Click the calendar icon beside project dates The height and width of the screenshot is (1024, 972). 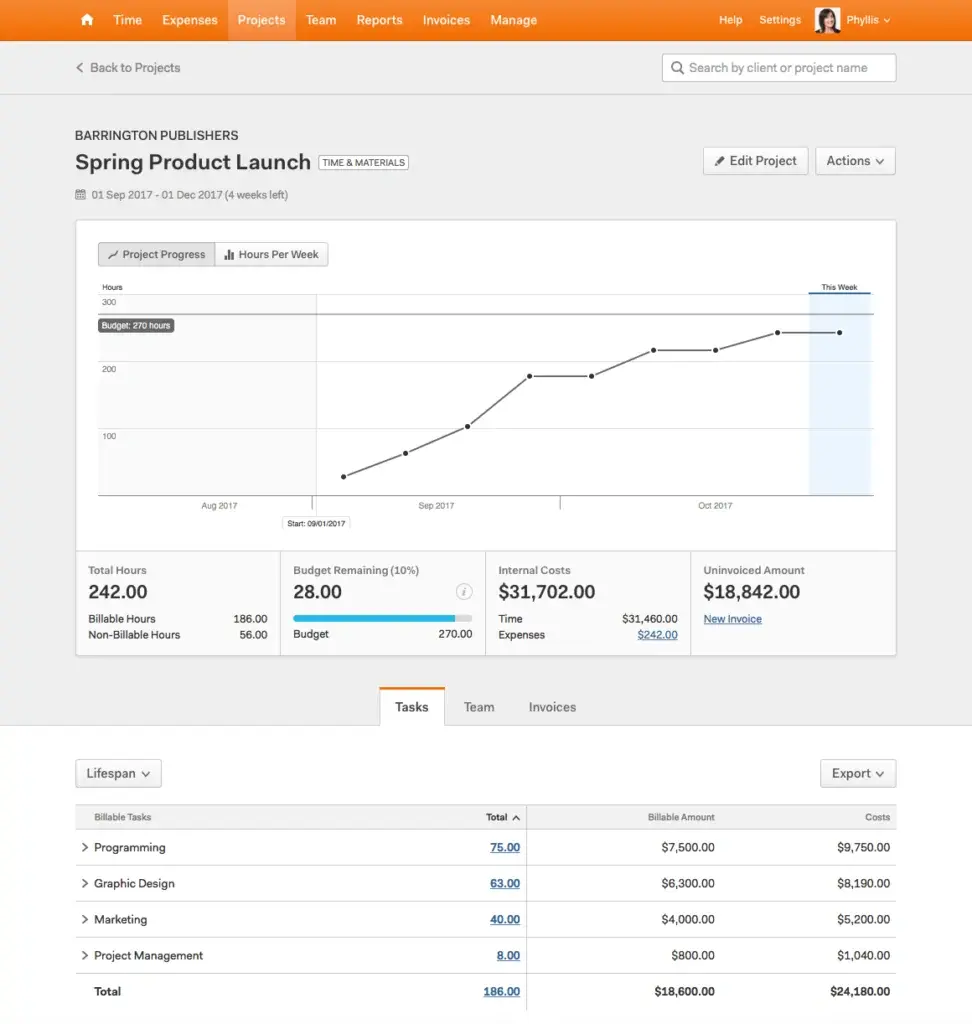tap(80, 195)
